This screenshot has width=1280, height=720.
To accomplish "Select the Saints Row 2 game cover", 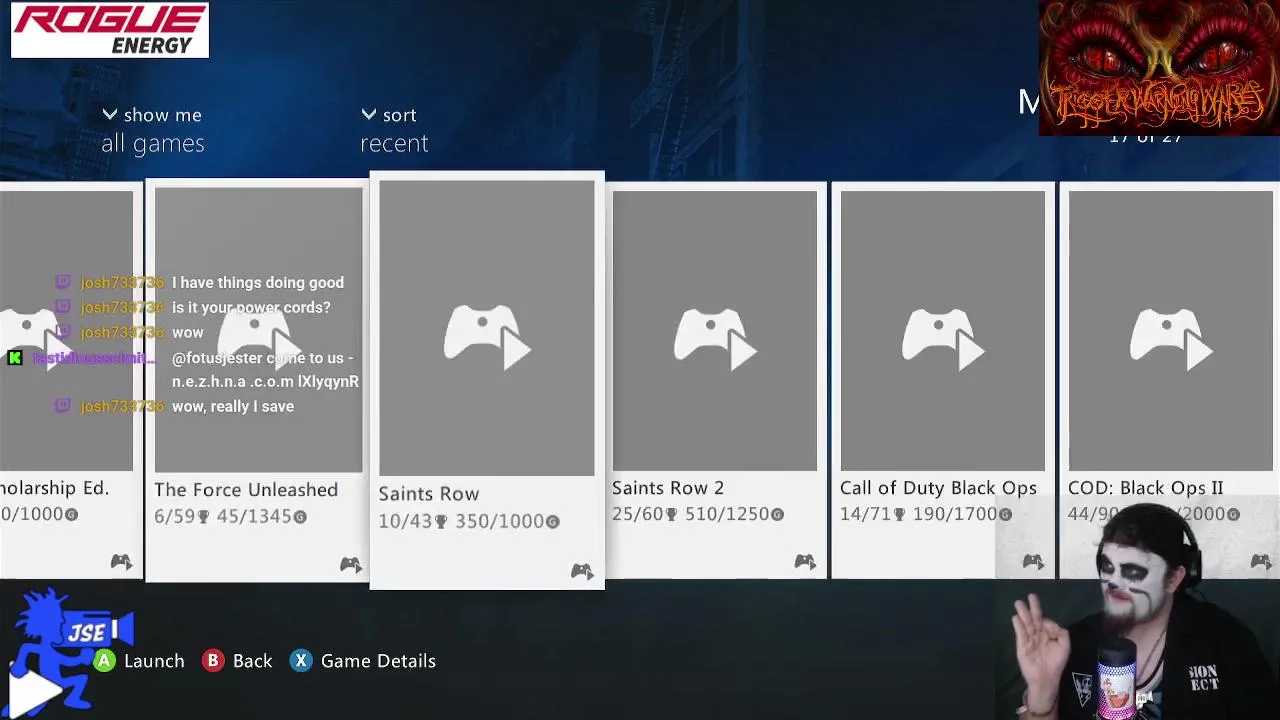I will click(714, 330).
